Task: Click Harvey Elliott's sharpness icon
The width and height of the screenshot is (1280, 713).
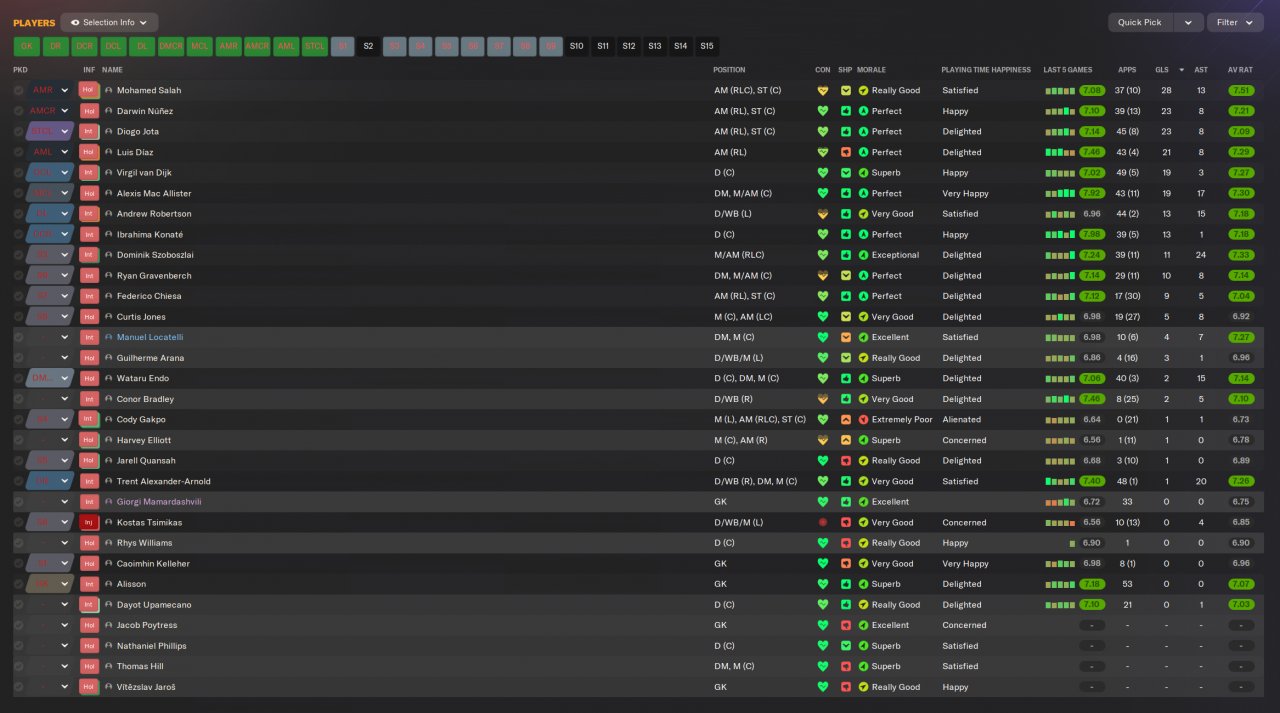Action: pyautogui.click(x=846, y=440)
